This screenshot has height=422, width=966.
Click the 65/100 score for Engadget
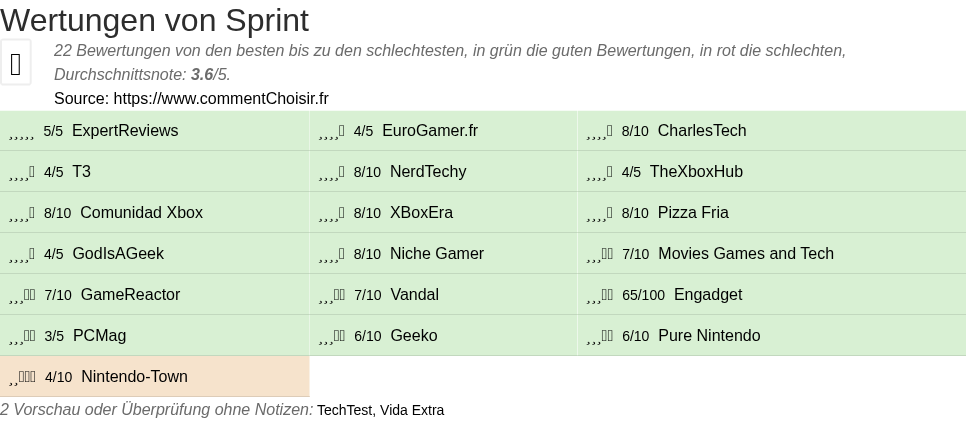pos(643,296)
